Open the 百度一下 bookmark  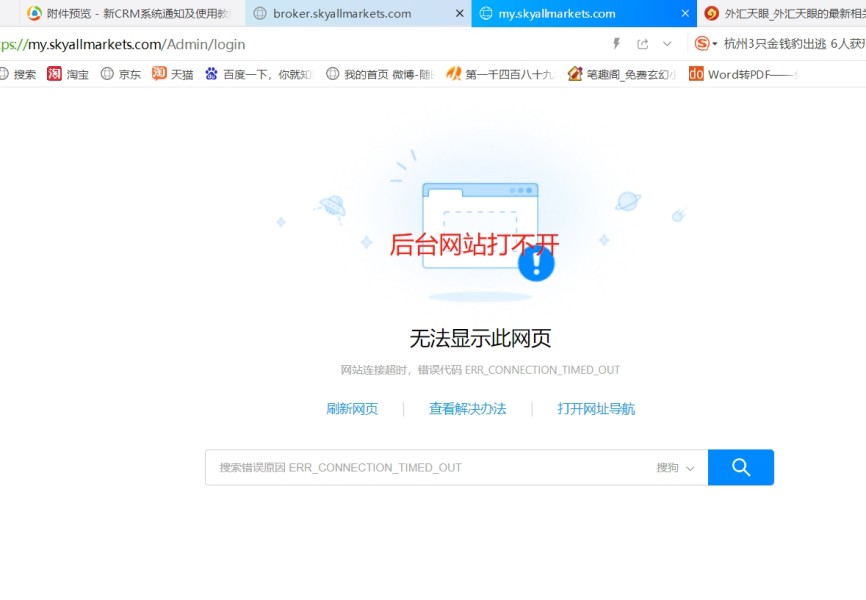258,74
